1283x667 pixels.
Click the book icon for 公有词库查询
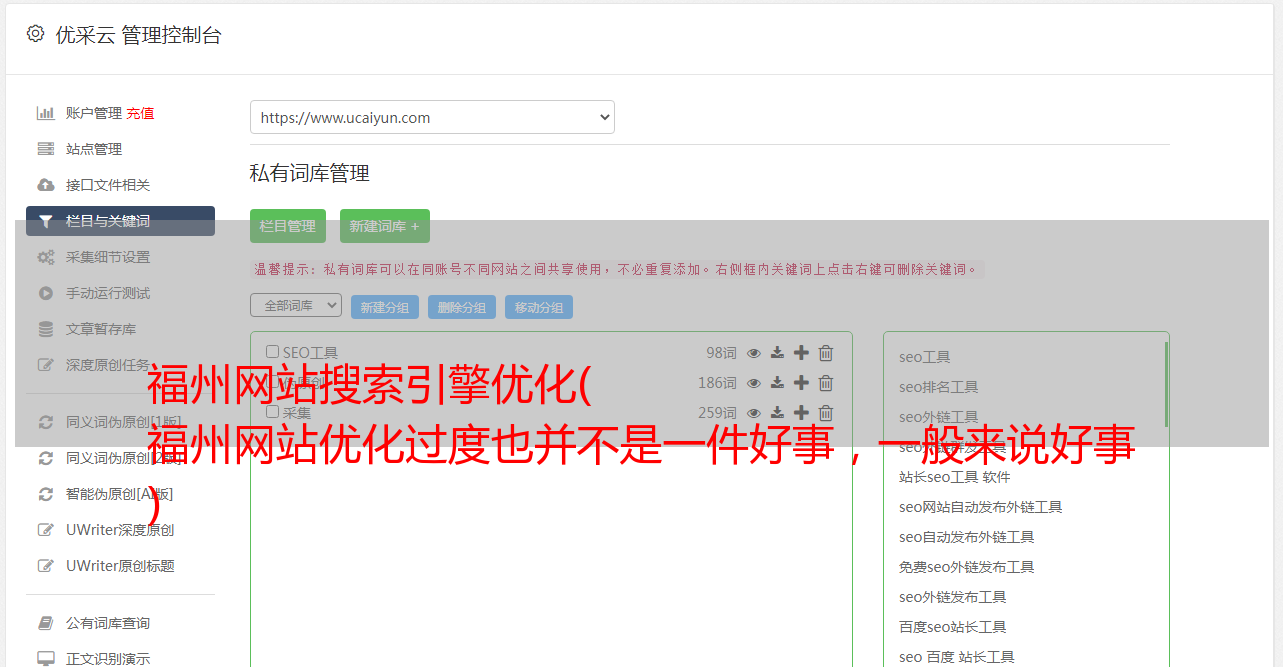point(45,623)
